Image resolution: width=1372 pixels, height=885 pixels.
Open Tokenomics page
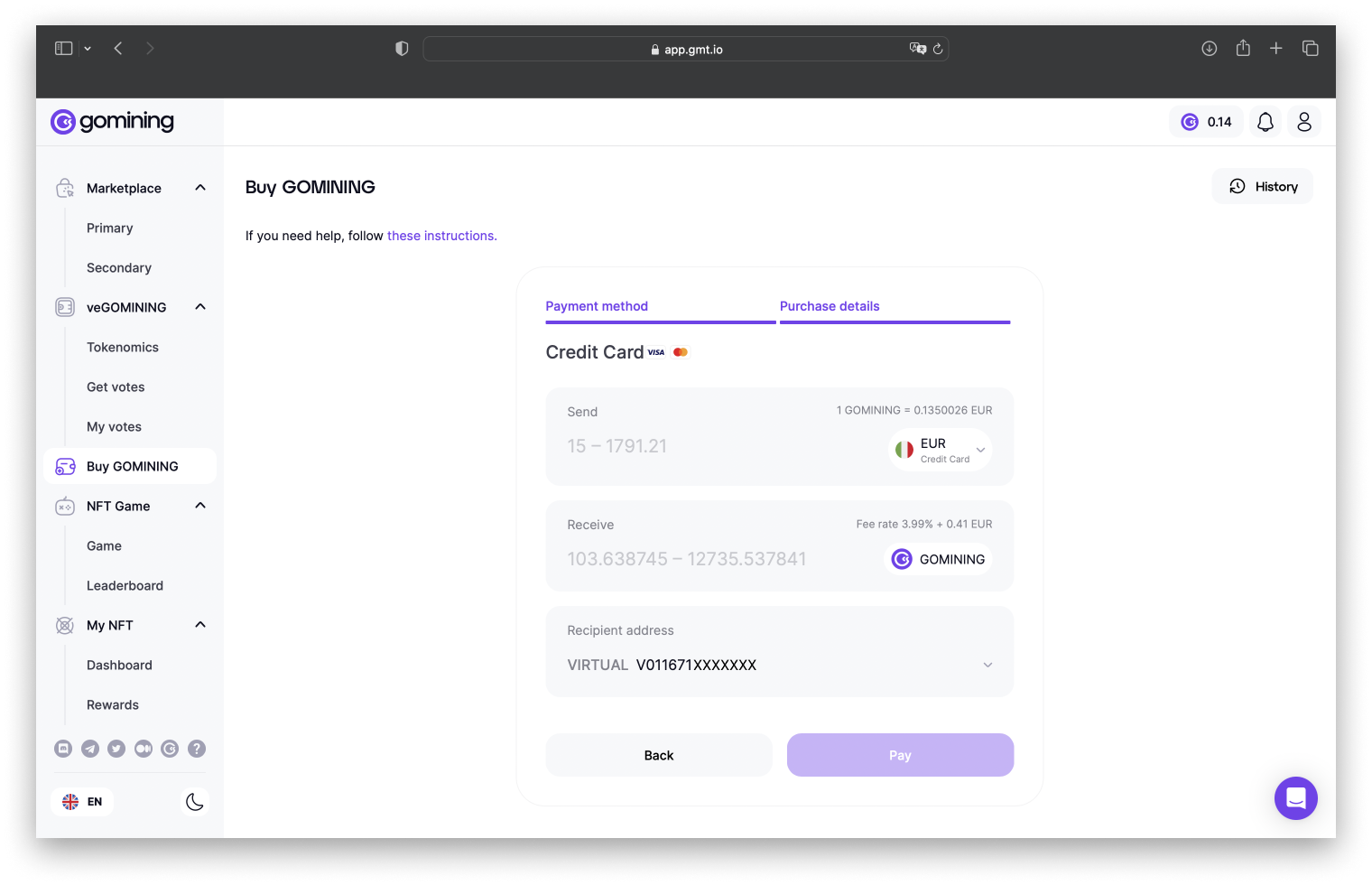pos(123,347)
